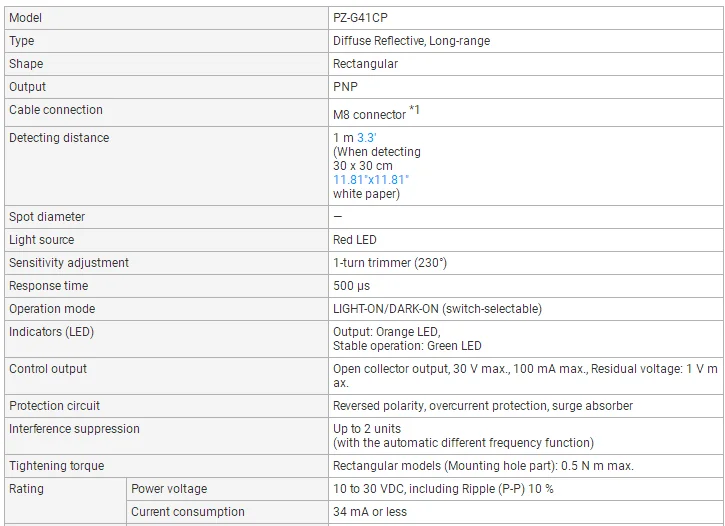The height and width of the screenshot is (526, 725).
Task: Click the 'Detecting distance' label
Action: (59, 138)
